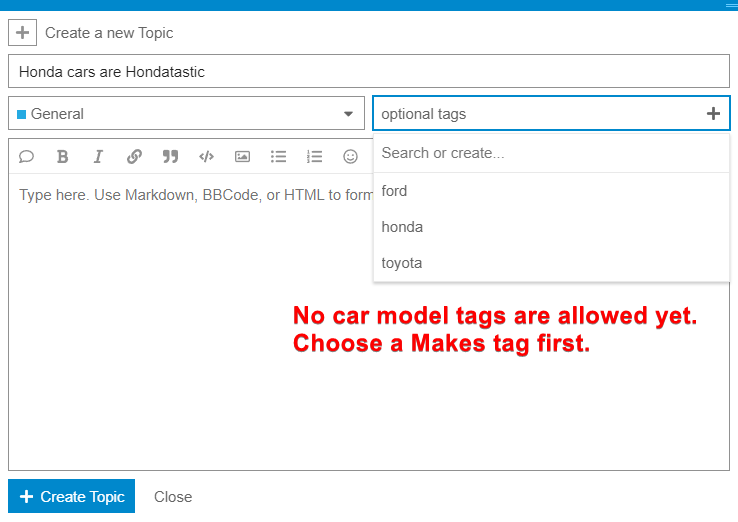Click the plus icon beside Create a new Topic
The image size is (738, 522).
pyautogui.click(x=22, y=32)
